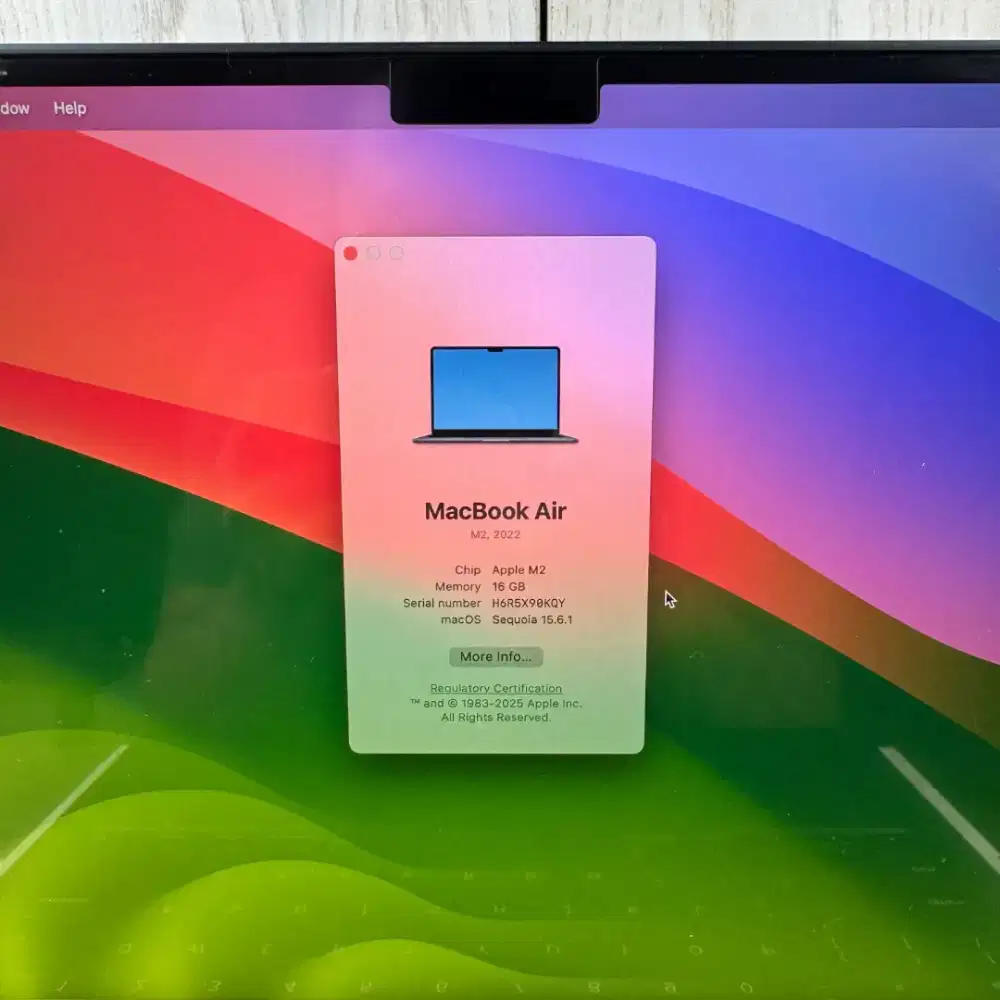Click the Memory label
Image resolution: width=1000 pixels, height=1000 pixels.
(457, 587)
